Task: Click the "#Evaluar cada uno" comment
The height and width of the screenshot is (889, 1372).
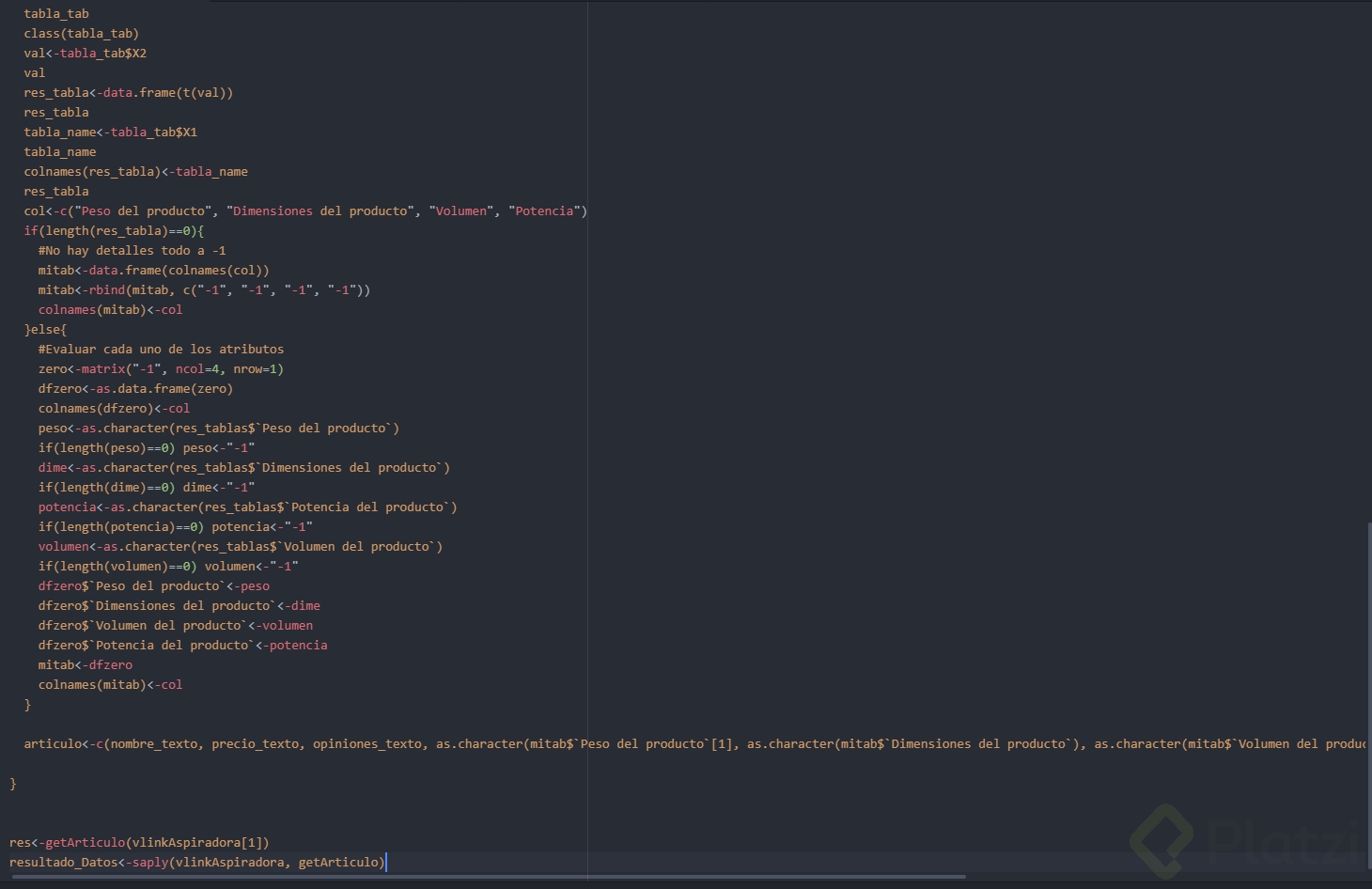Action: click(x=161, y=350)
